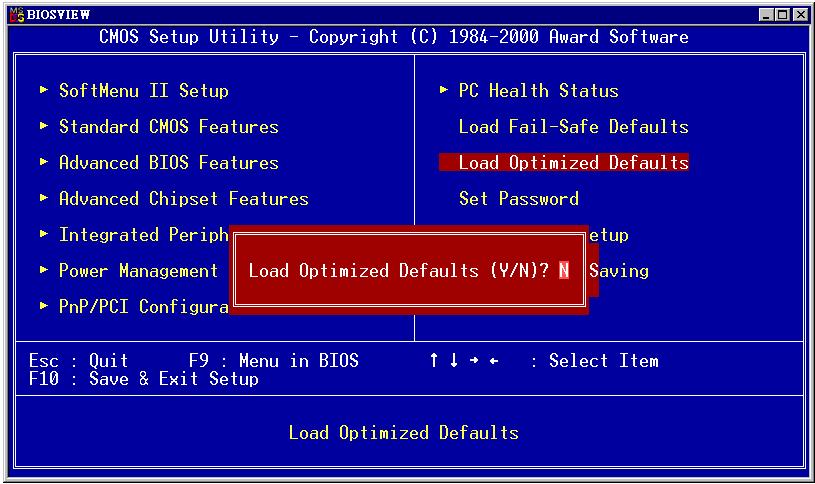Image resolution: width=815 pixels, height=484 pixels.
Task: Choose Advanced Chipset Features
Action: click(x=183, y=199)
